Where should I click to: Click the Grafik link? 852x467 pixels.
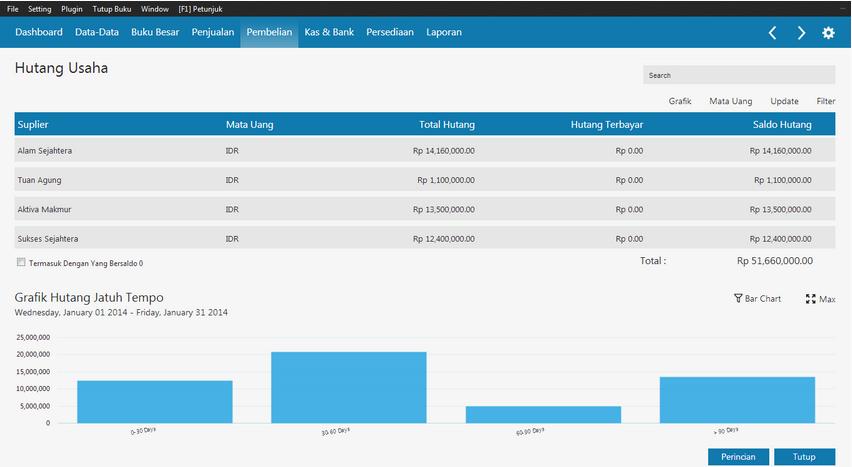tap(680, 101)
